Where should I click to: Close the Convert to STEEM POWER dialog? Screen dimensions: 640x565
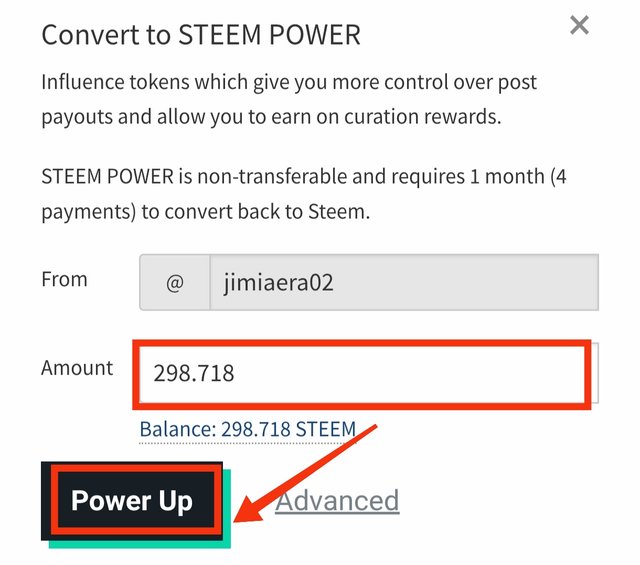[x=579, y=27]
